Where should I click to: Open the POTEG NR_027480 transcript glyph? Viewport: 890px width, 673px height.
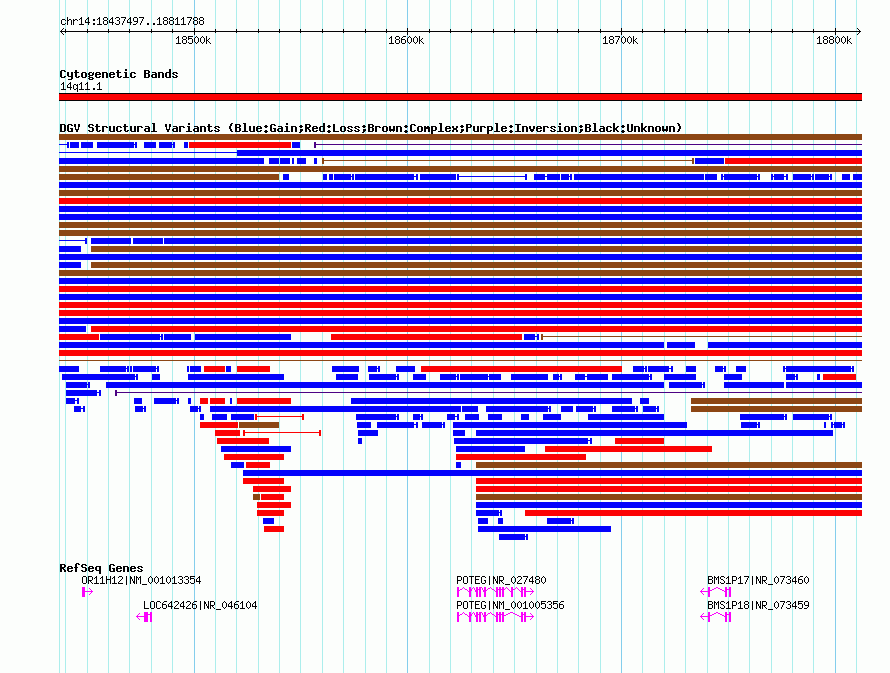[x=495, y=592]
